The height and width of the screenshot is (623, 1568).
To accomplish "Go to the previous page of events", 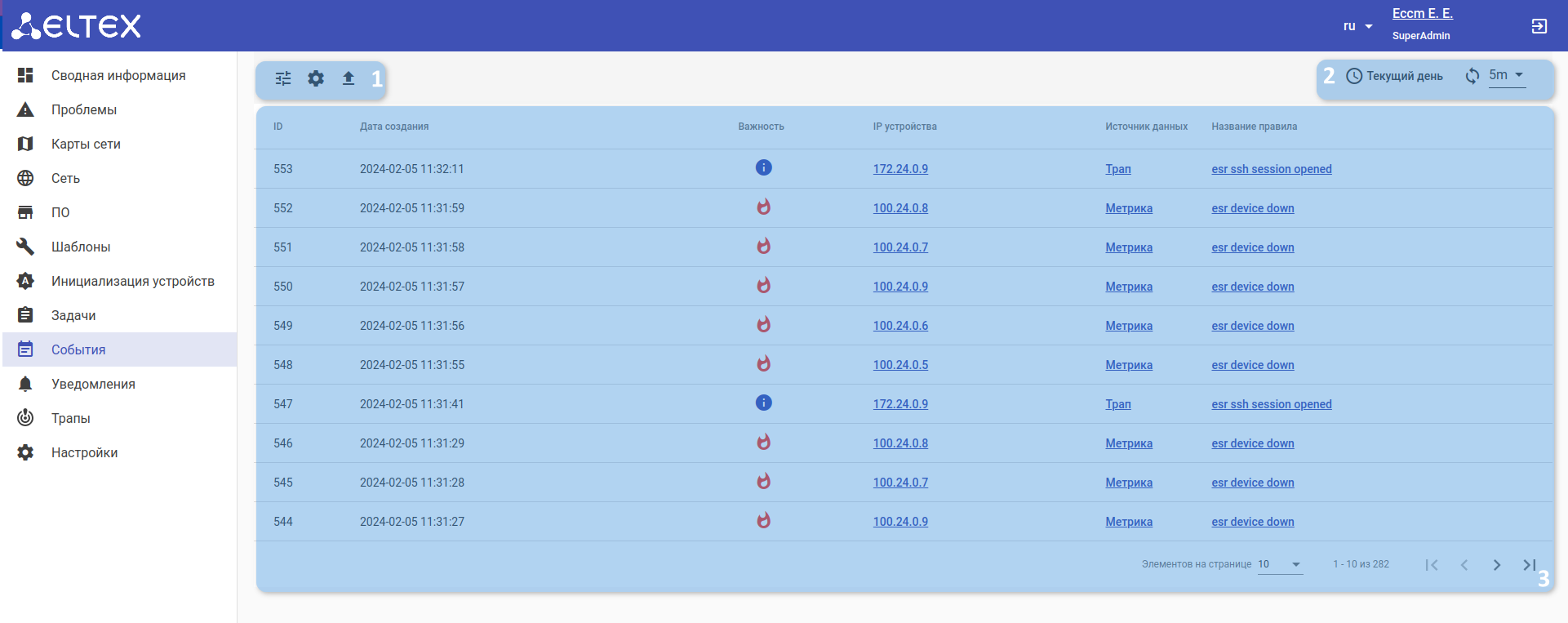I will (x=1464, y=565).
